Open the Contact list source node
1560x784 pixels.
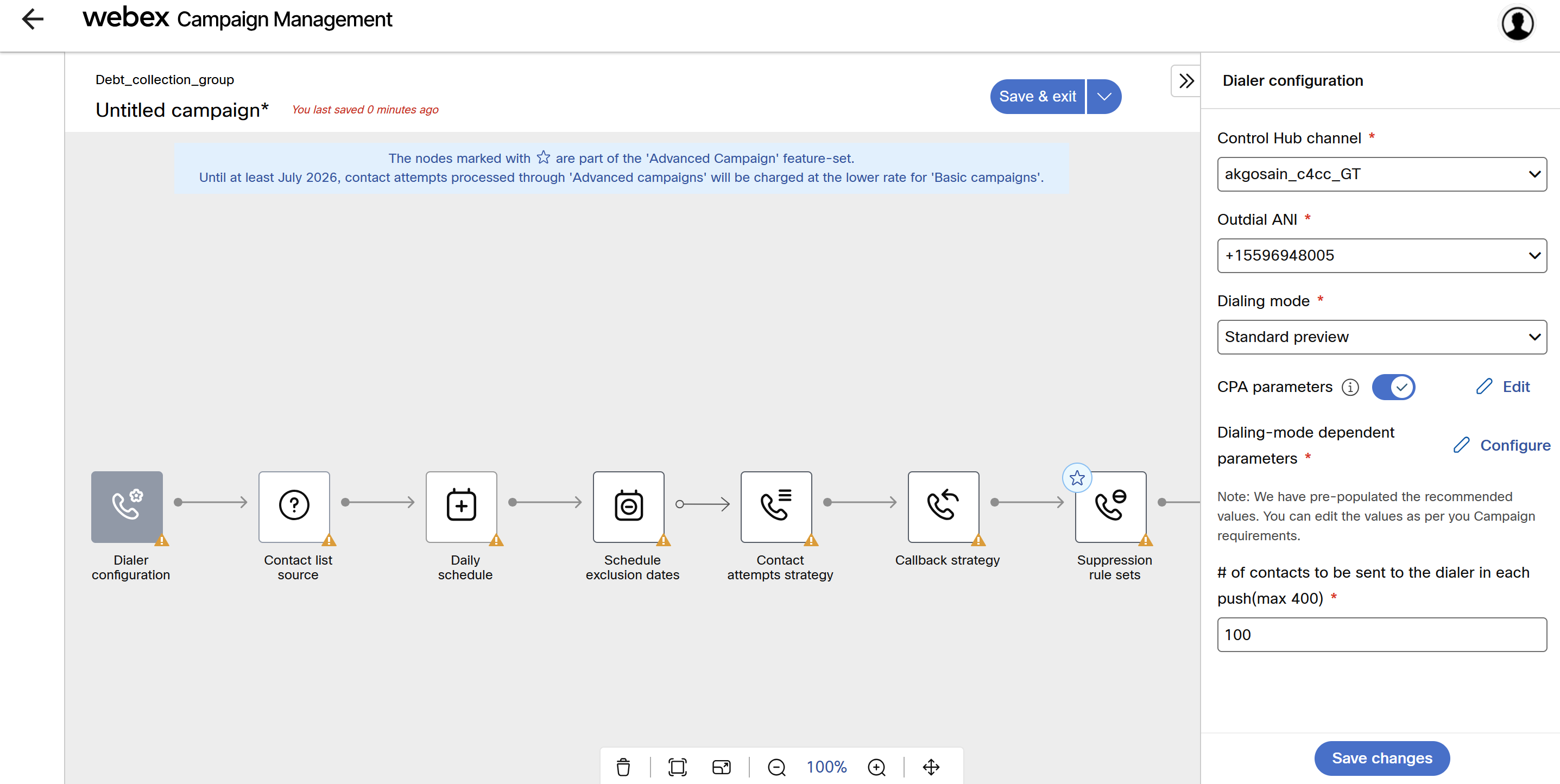tap(294, 506)
